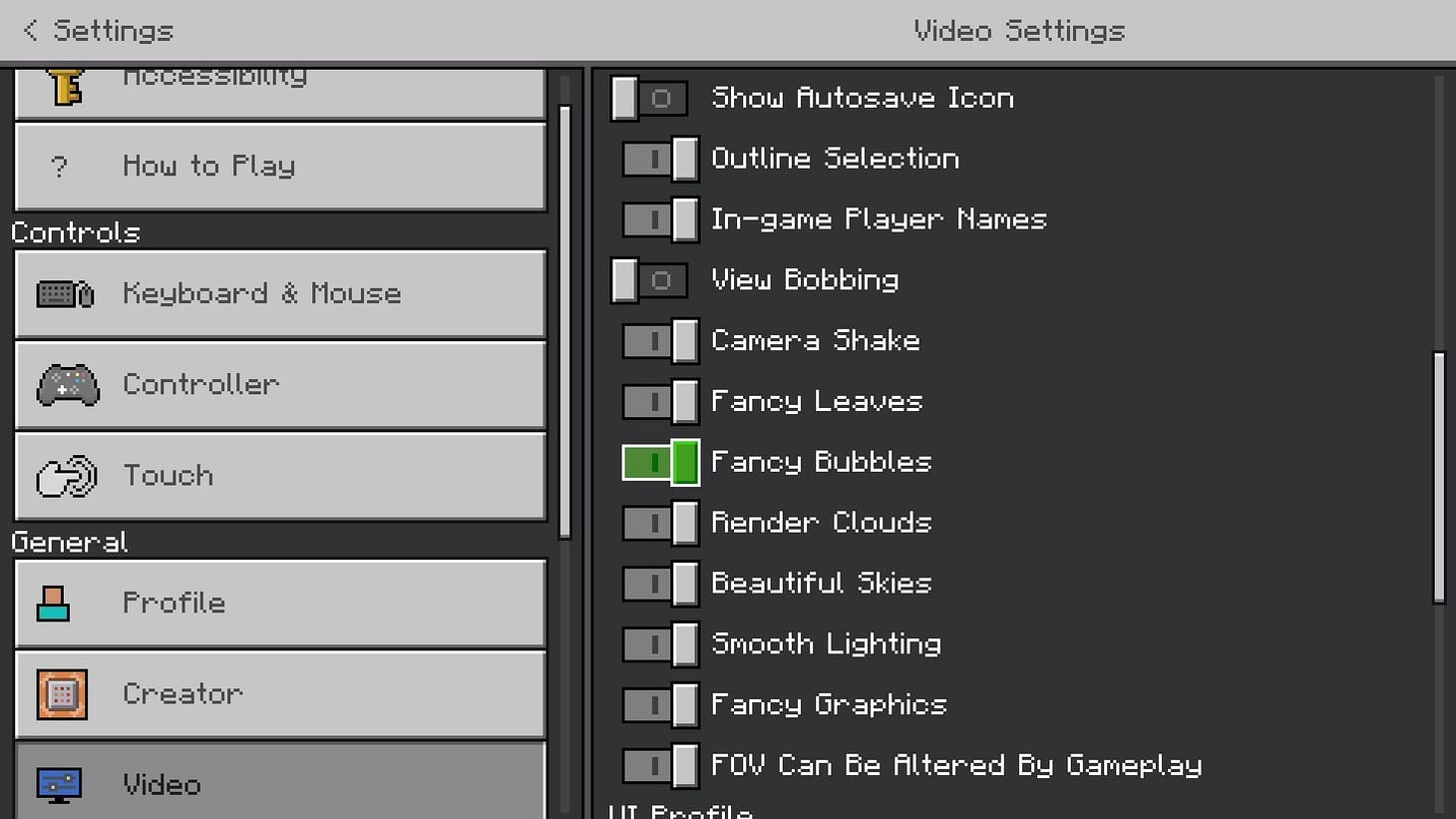Go back to the Settings menu

tap(95, 30)
